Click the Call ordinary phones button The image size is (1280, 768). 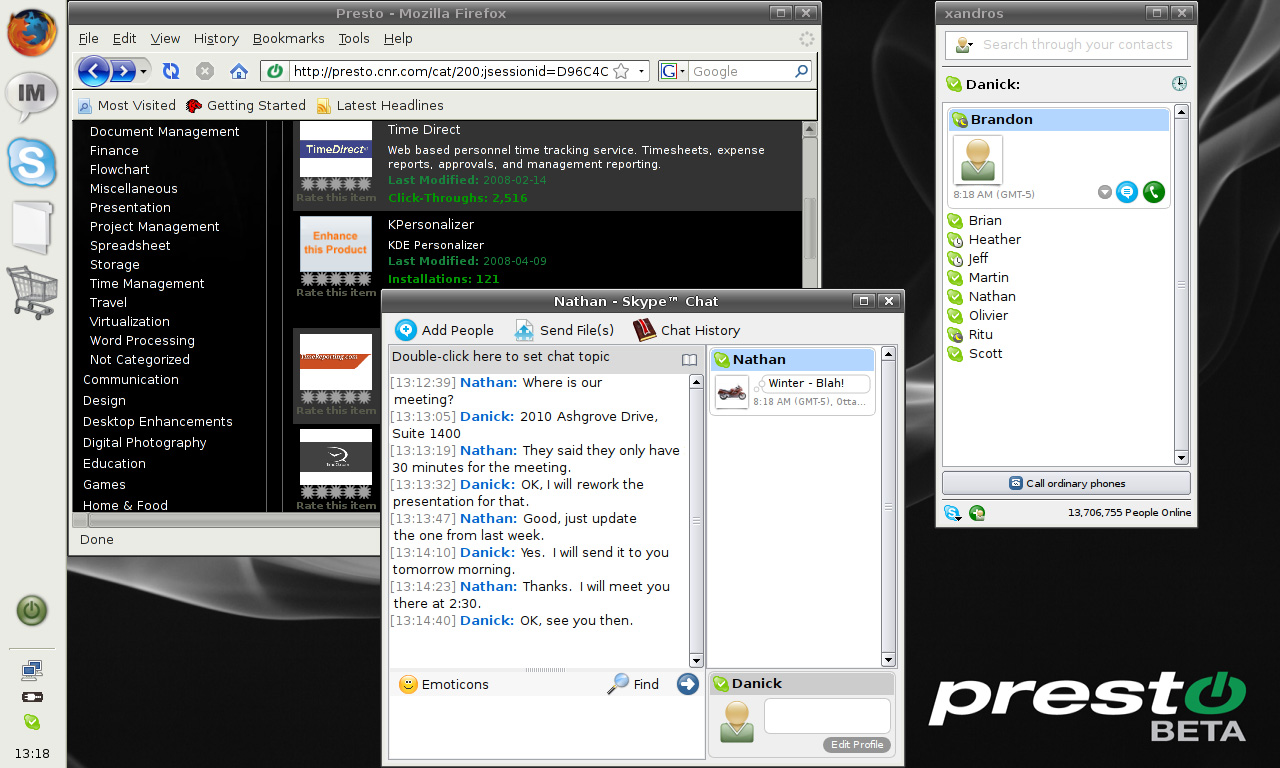1066,483
